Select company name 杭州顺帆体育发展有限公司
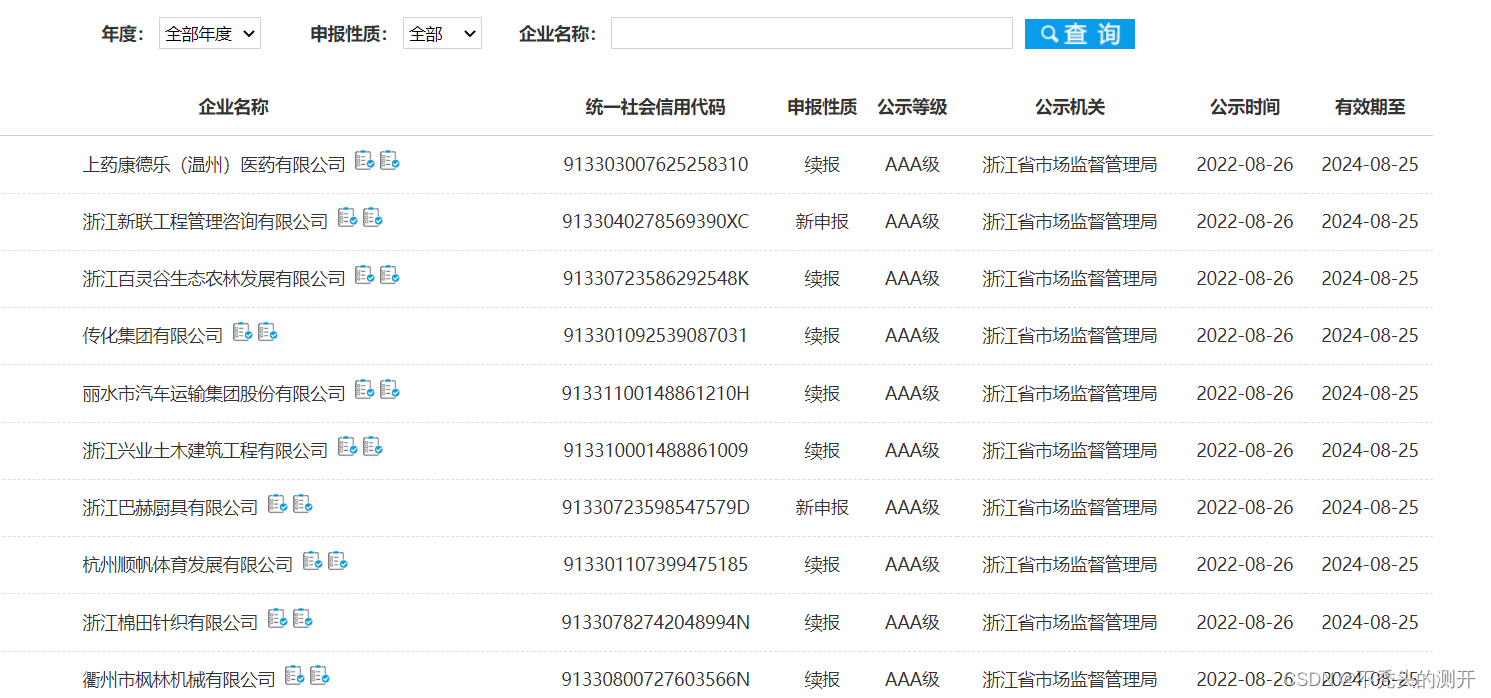1491x698 pixels. pyautogui.click(x=188, y=565)
